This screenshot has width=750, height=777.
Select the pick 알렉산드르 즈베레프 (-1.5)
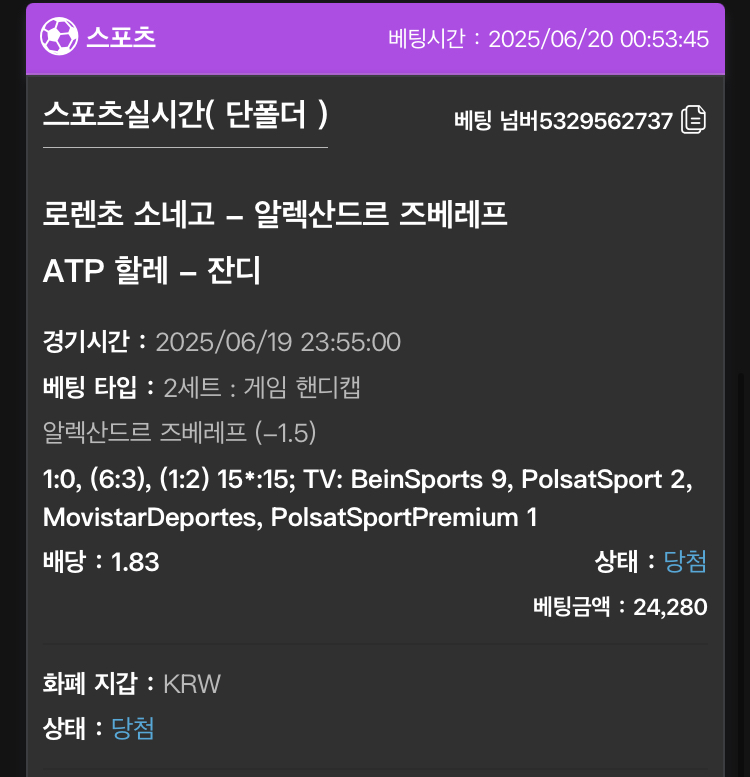click(179, 432)
